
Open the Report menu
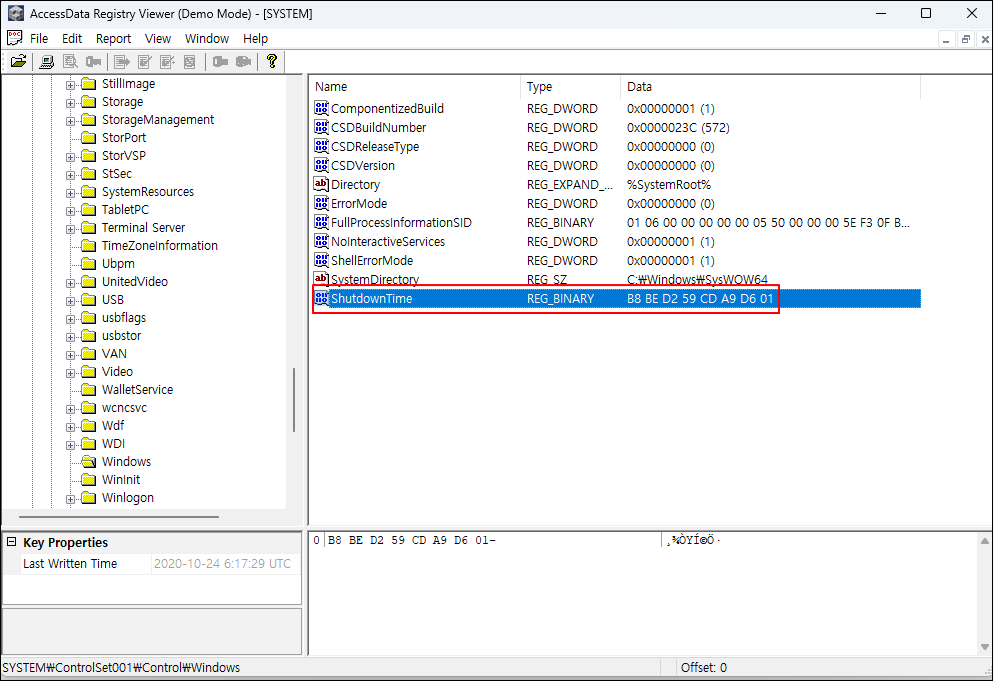click(x=113, y=39)
